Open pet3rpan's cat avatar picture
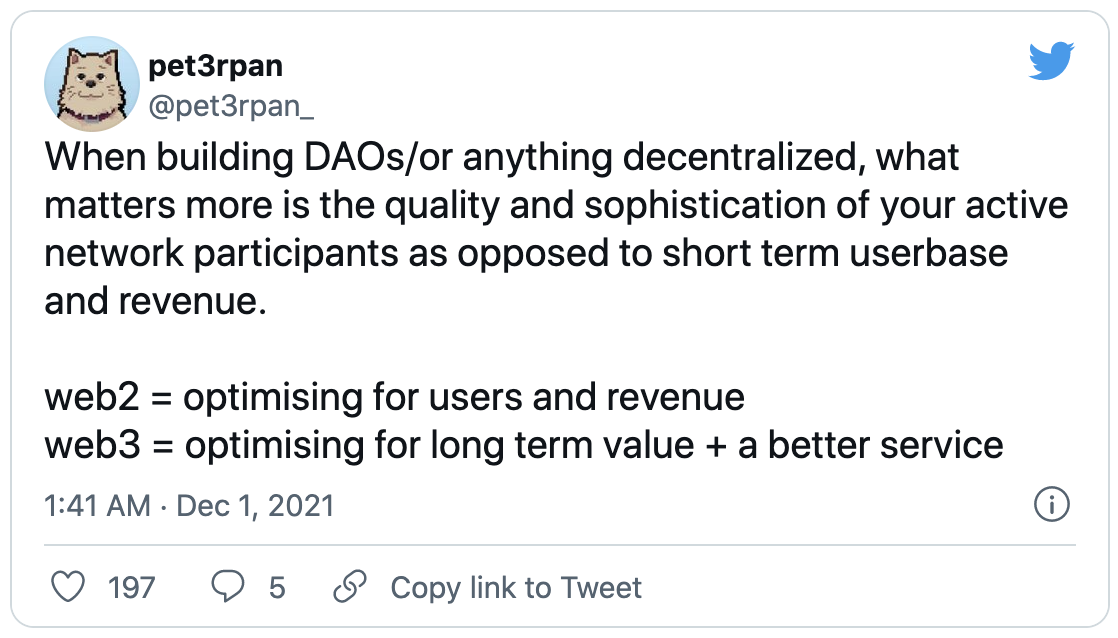 coord(92,85)
